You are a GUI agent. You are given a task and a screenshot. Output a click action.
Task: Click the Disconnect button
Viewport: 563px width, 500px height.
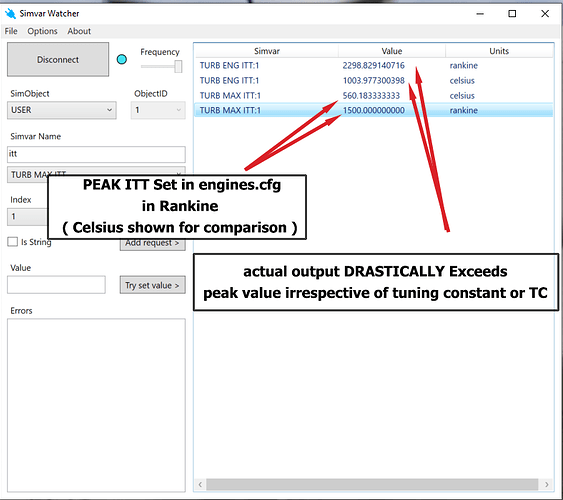pos(58,59)
